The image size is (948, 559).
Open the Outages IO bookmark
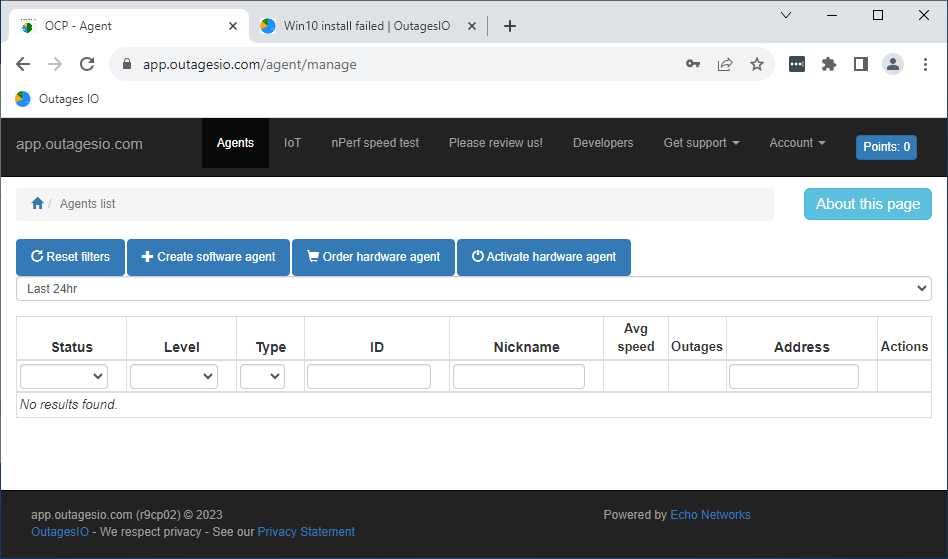pyautogui.click(x=57, y=99)
